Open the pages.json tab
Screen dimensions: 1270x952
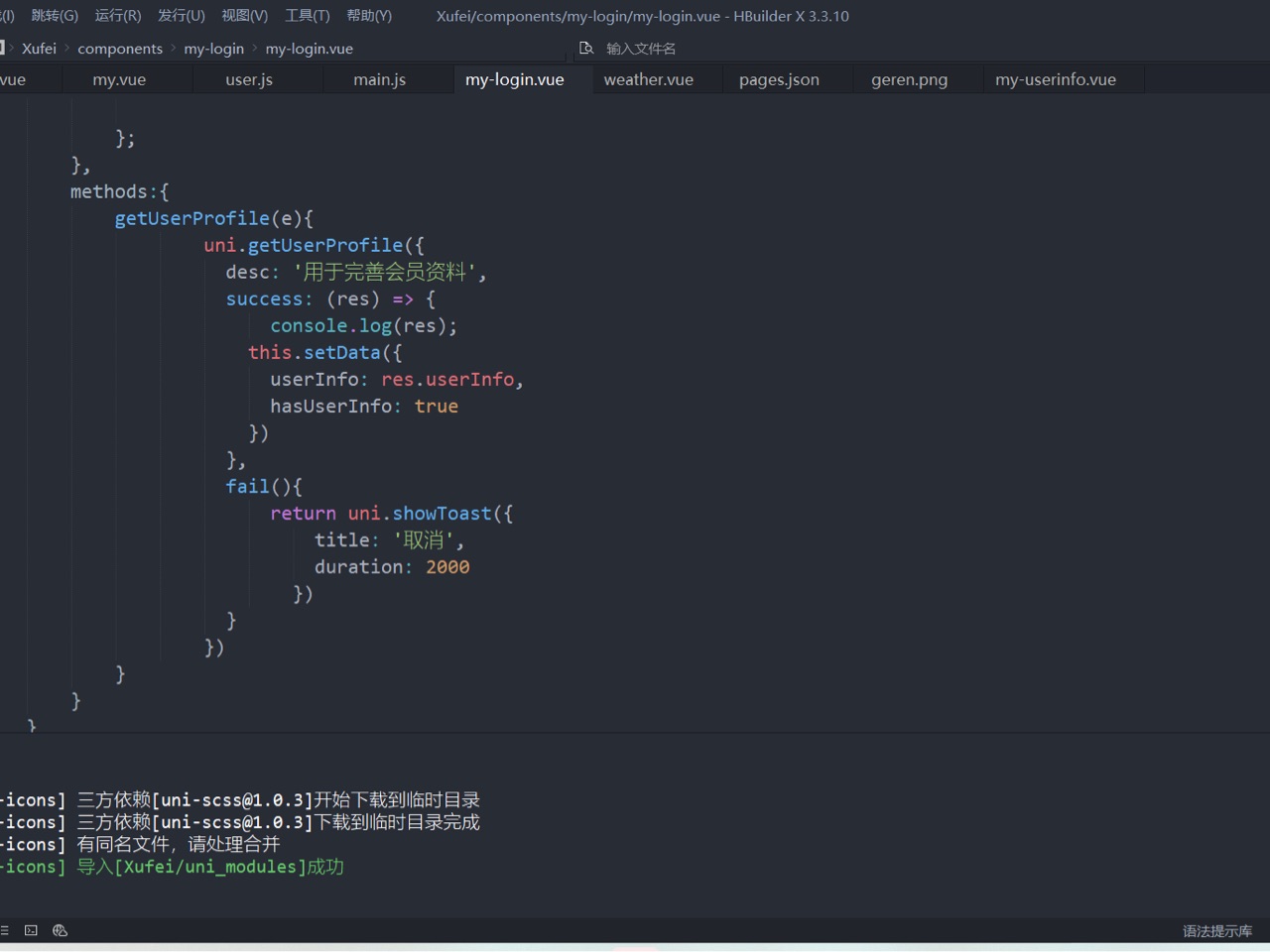(779, 79)
